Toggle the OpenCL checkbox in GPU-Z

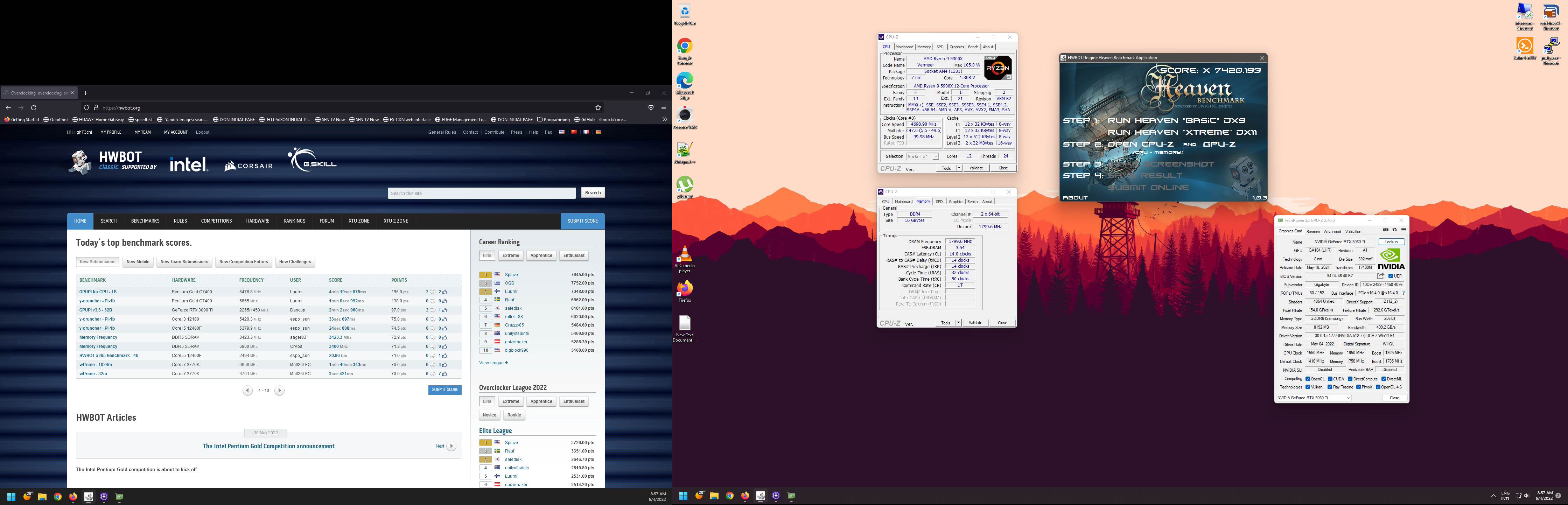[1308, 379]
